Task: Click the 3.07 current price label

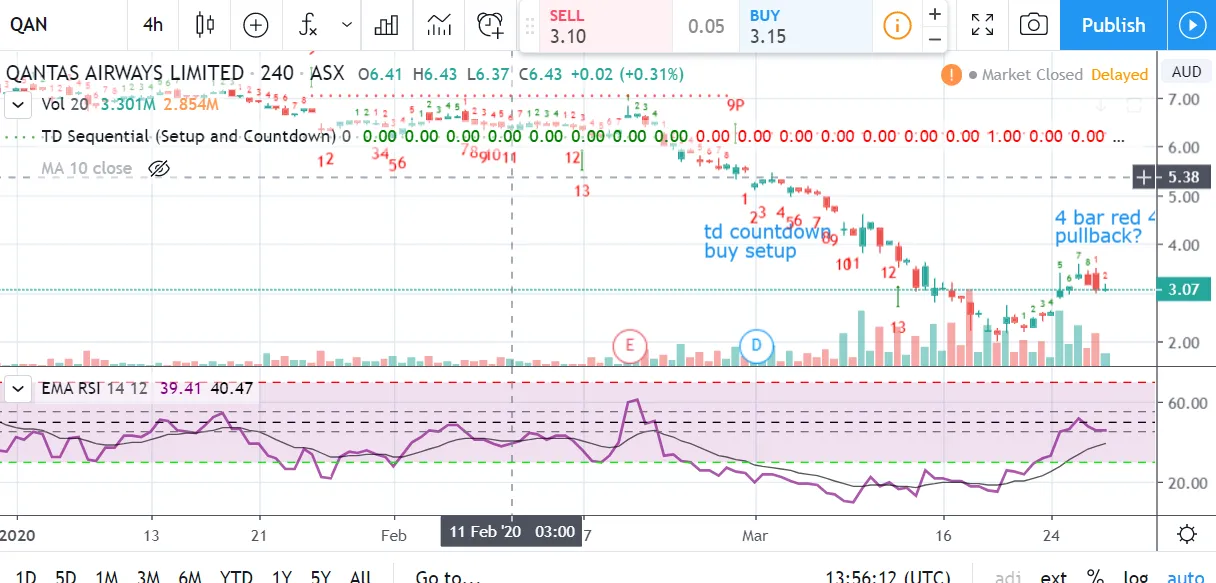Action: click(x=1183, y=290)
